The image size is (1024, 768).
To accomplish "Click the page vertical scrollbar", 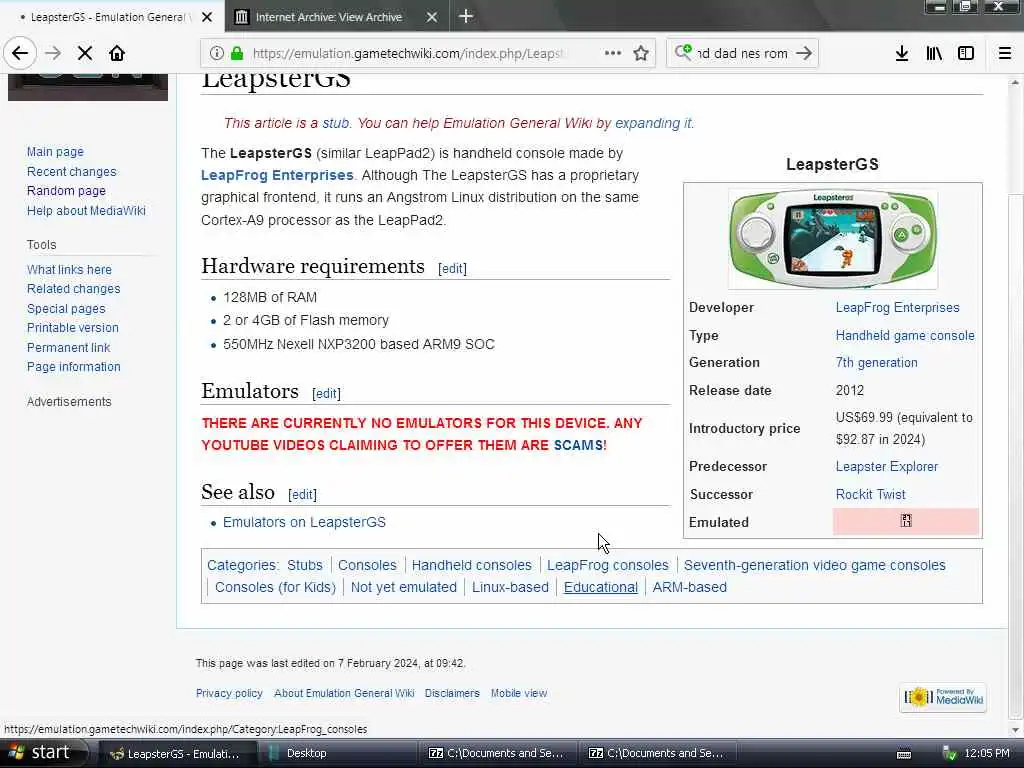I will (1015, 405).
